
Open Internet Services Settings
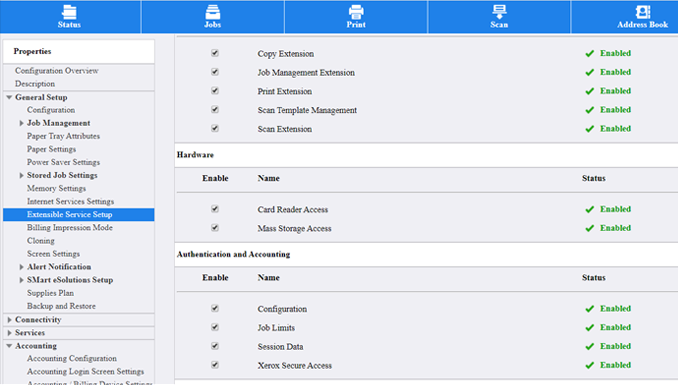pos(70,201)
